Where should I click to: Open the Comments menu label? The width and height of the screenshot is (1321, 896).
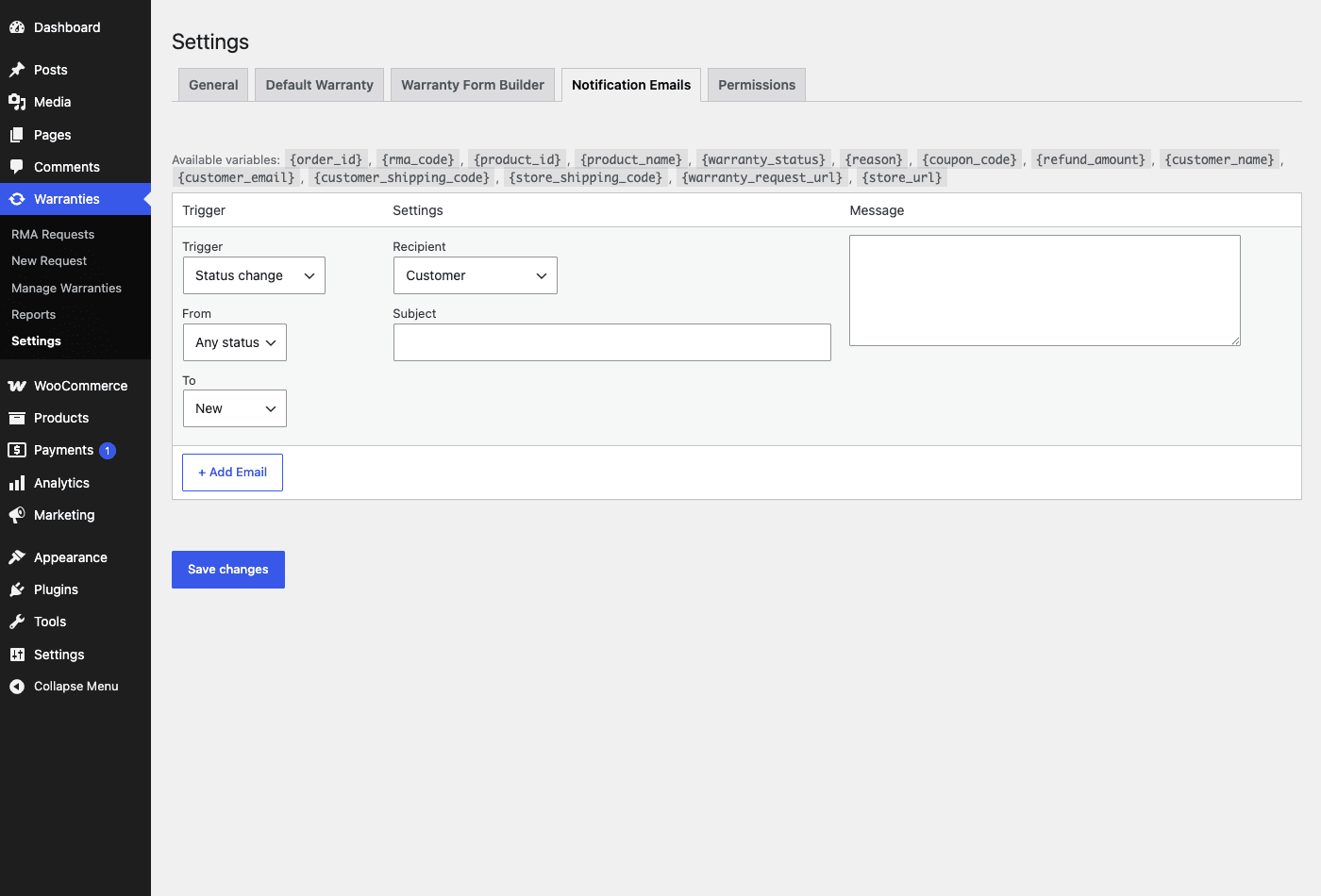pyautogui.click(x=67, y=167)
